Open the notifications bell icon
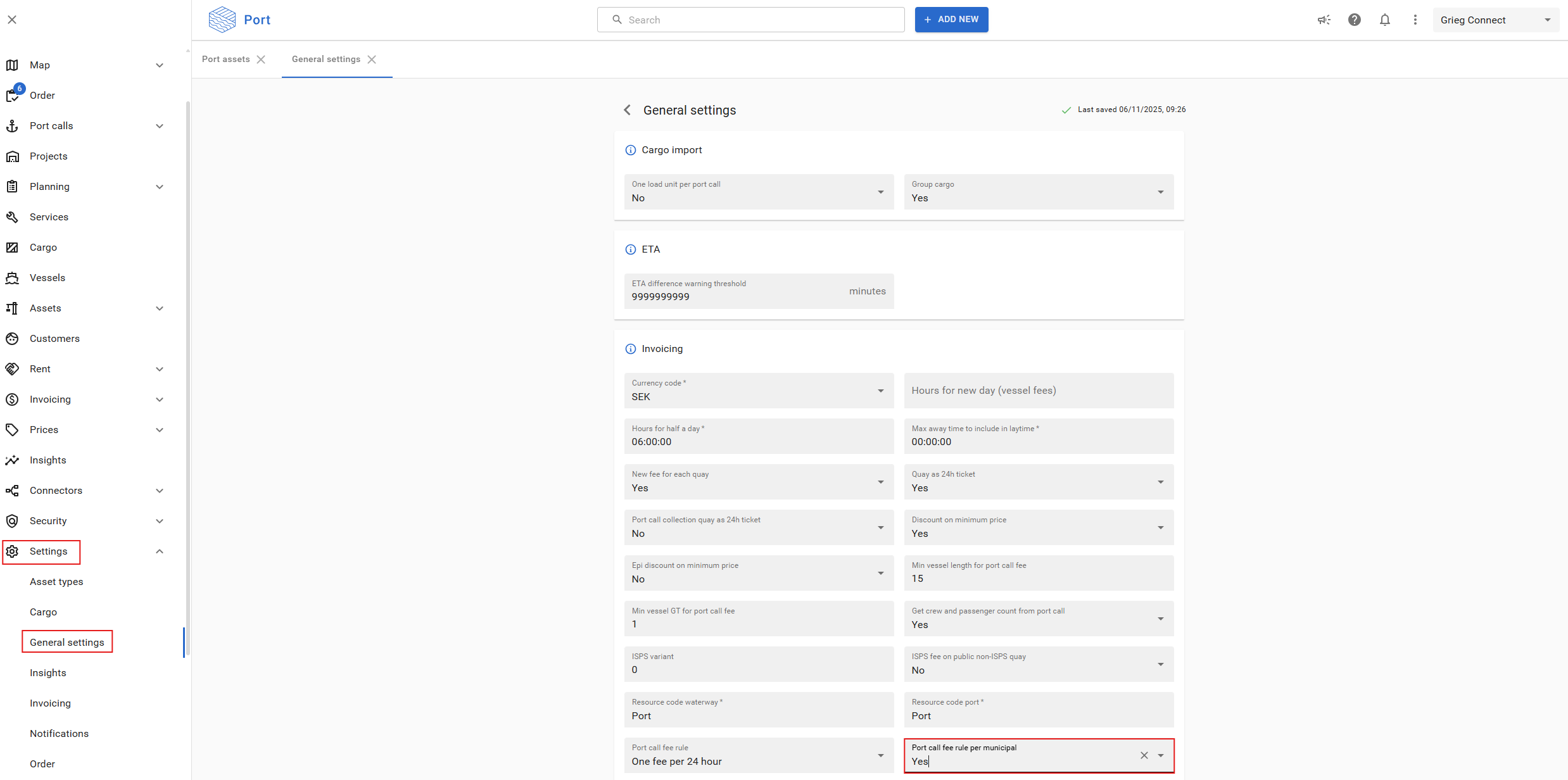This screenshot has width=1568, height=780. (1384, 20)
